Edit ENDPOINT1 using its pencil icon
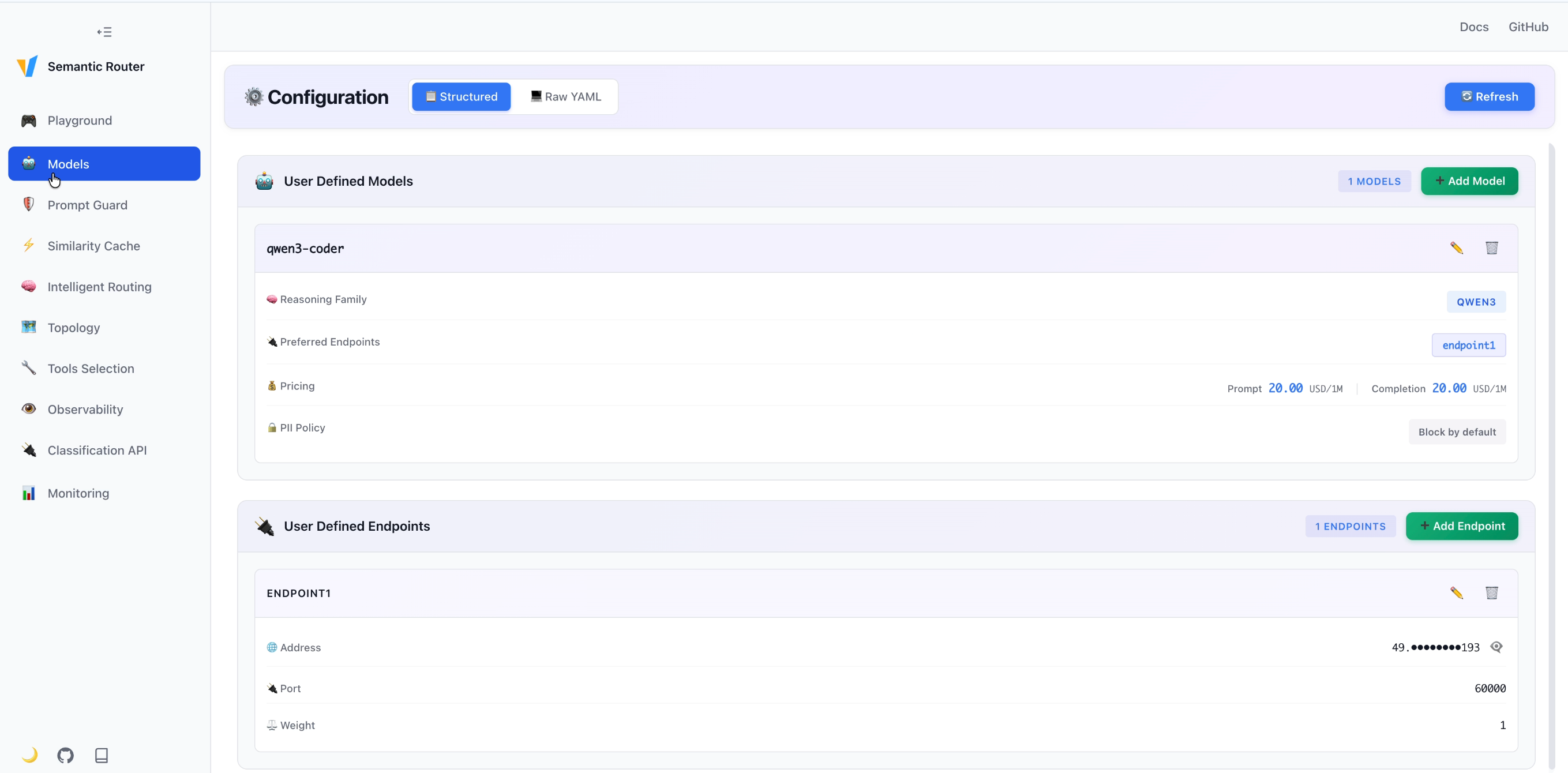Screen dimensions: 1568x773 (x=1457, y=592)
